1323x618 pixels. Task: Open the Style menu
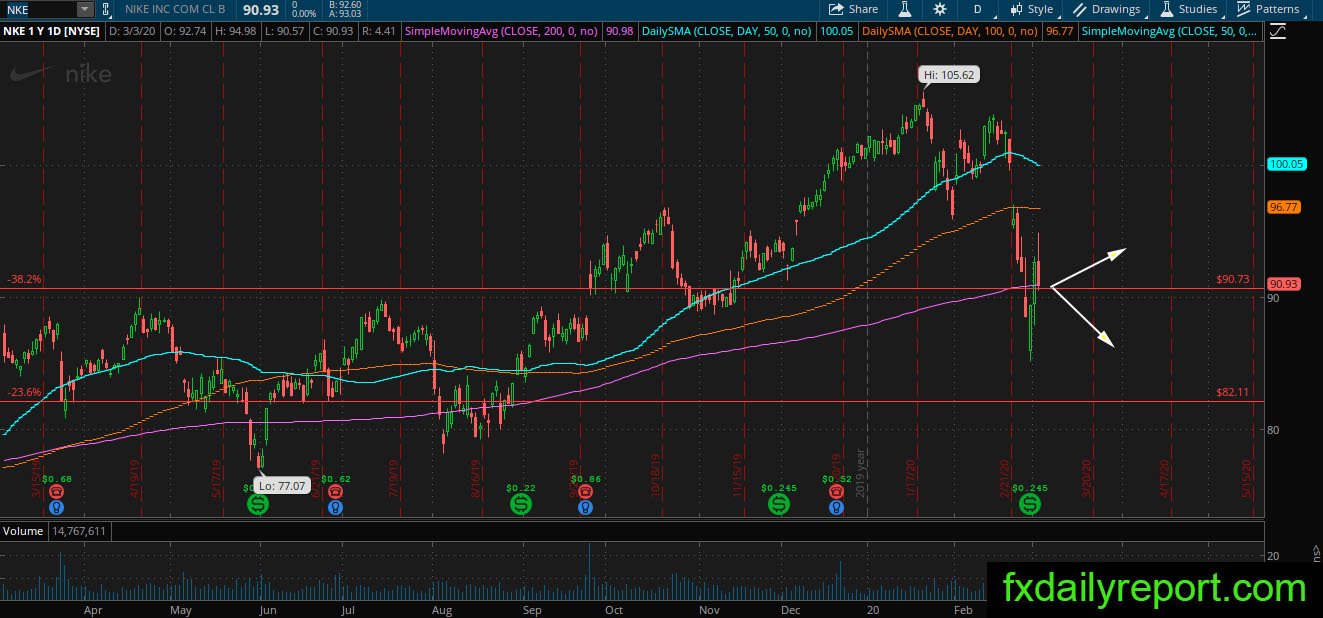(1031, 9)
